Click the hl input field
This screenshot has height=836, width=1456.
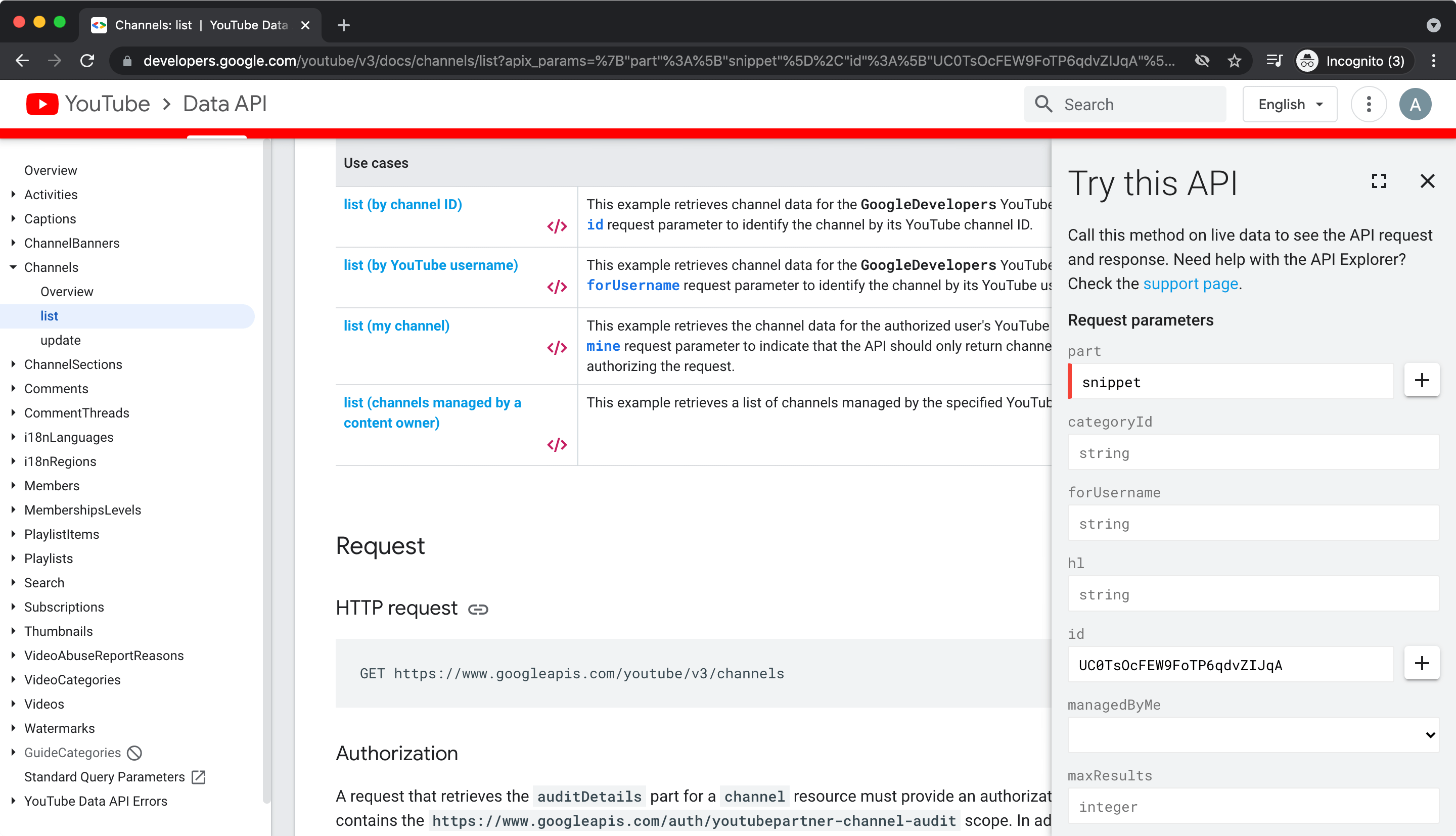coord(1253,593)
